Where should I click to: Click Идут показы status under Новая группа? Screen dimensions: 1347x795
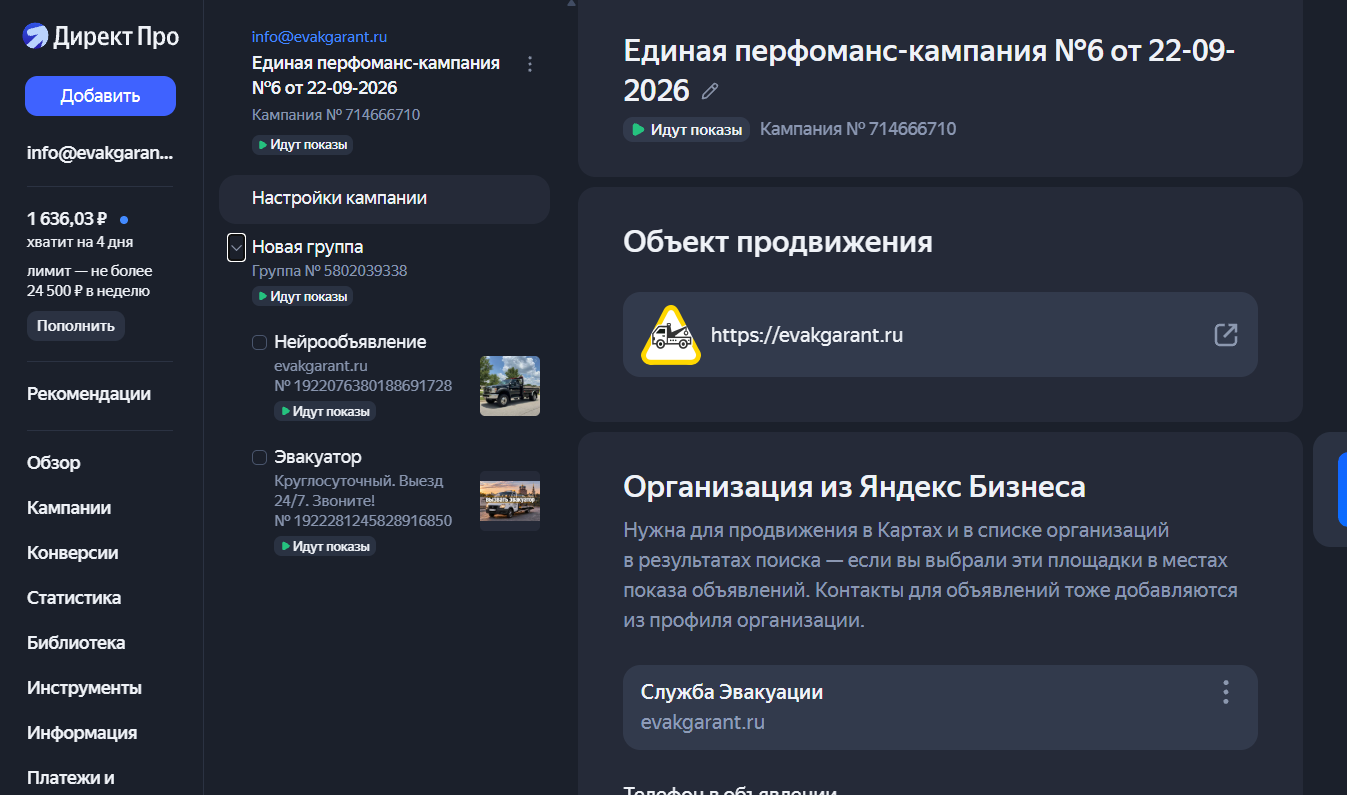(x=302, y=297)
